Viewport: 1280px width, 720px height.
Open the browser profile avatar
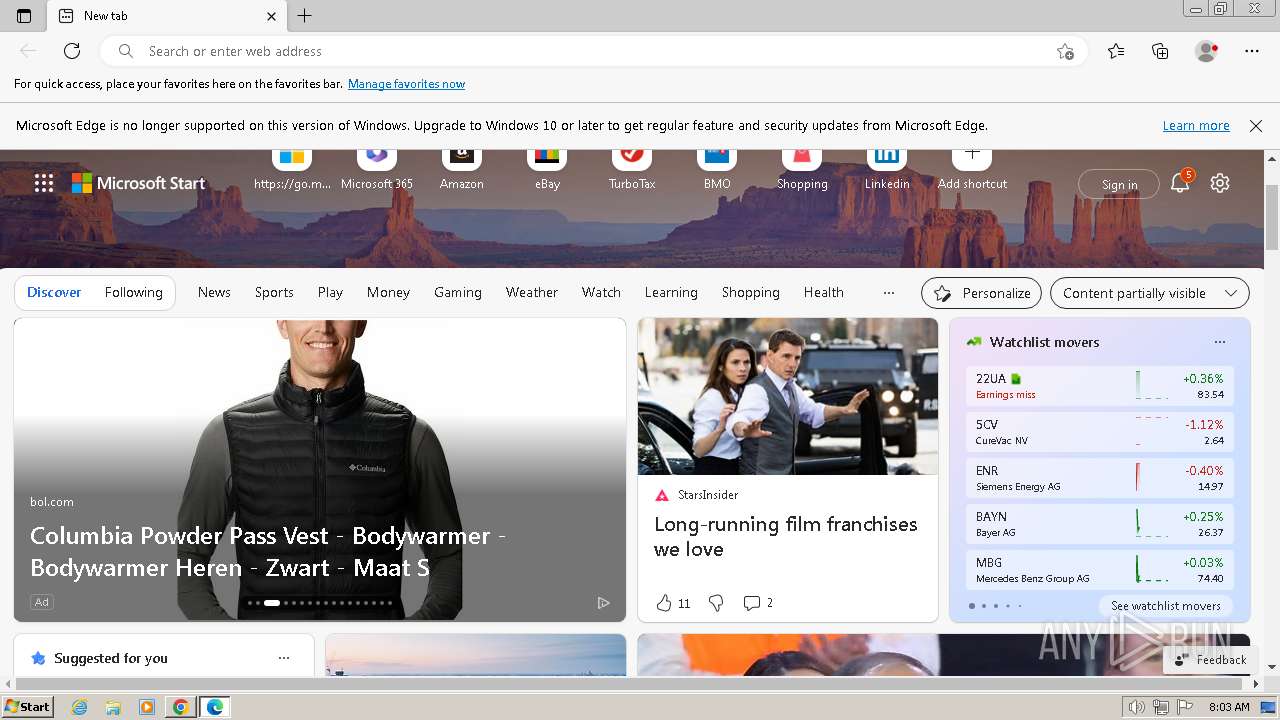[1207, 51]
